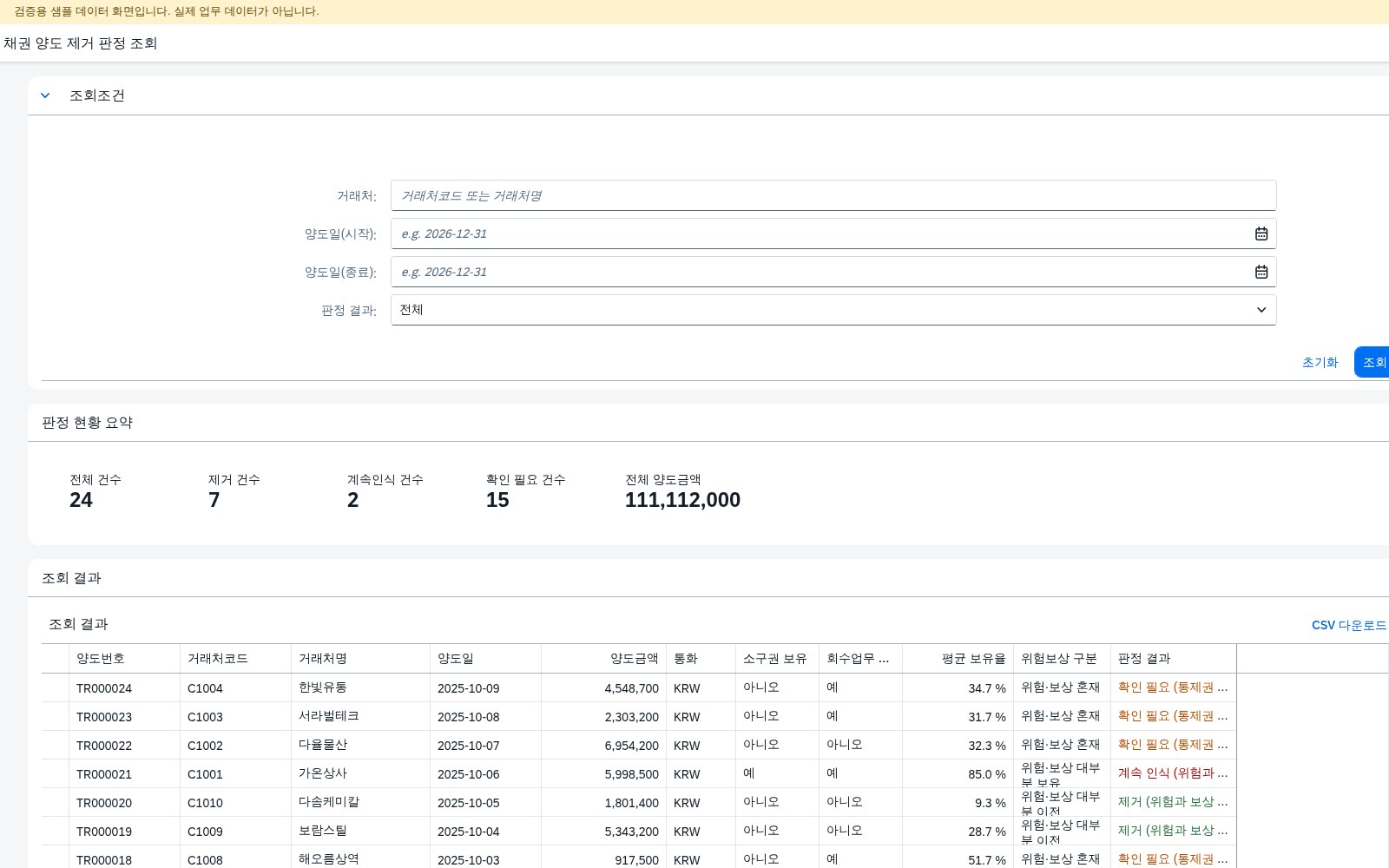The image size is (1389, 868).
Task: Click the 통화 column header
Action: [x=701, y=658]
